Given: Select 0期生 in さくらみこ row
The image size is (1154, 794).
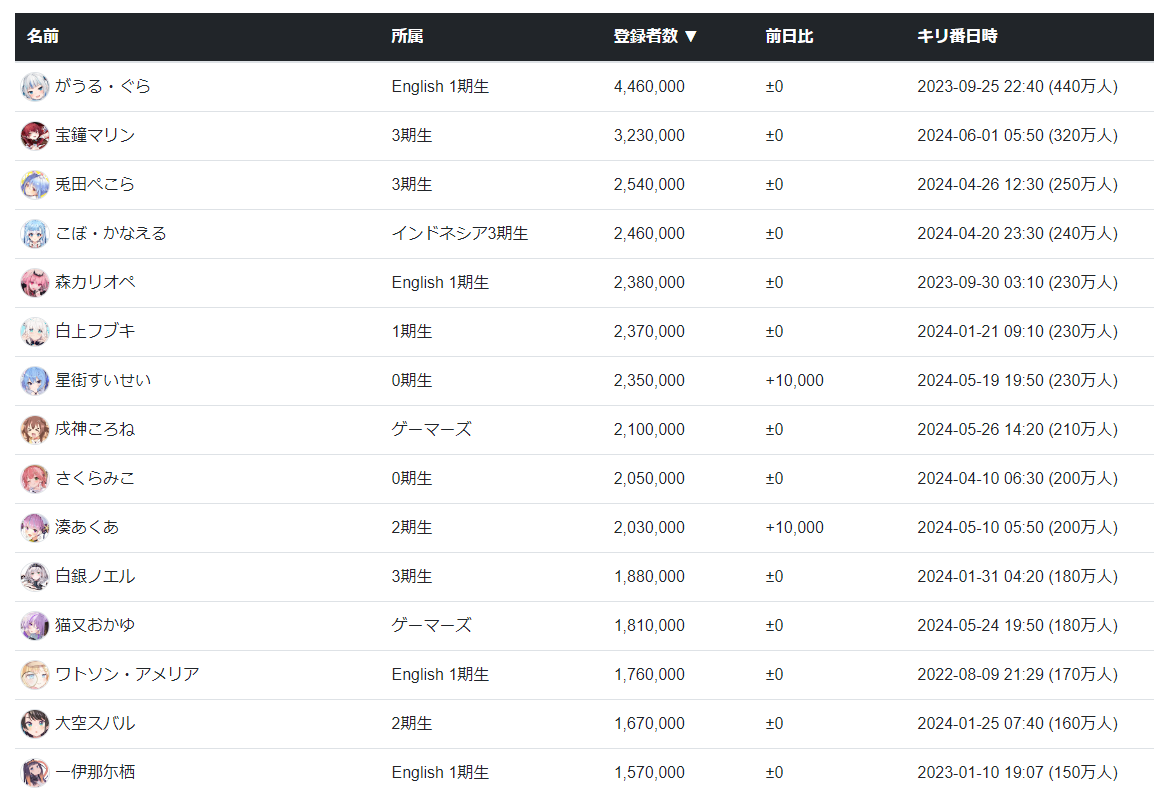Looking at the screenshot, I should (x=411, y=478).
